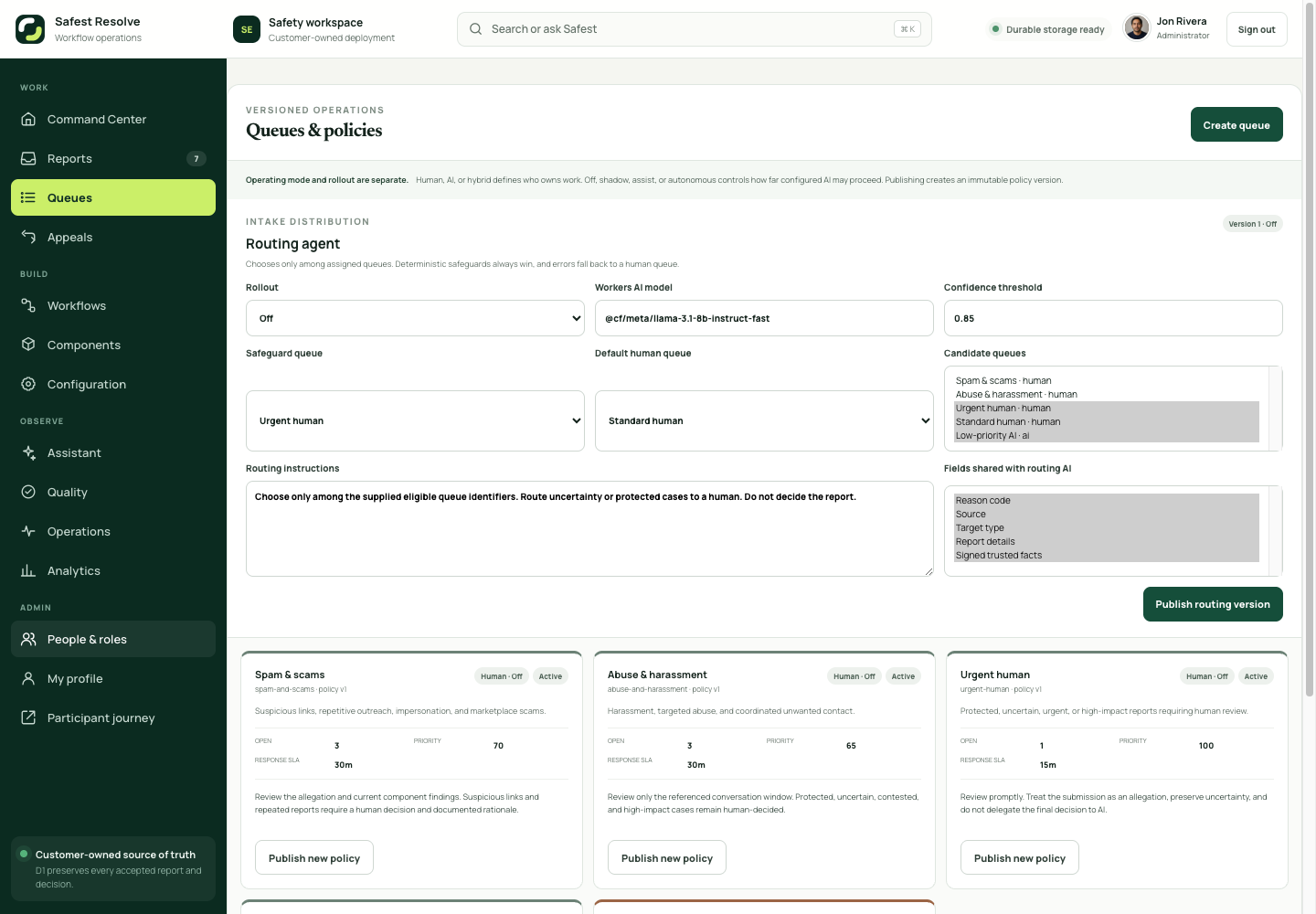Click the People & roles users icon
Image resolution: width=1316 pixels, height=914 pixels.
coord(28,639)
